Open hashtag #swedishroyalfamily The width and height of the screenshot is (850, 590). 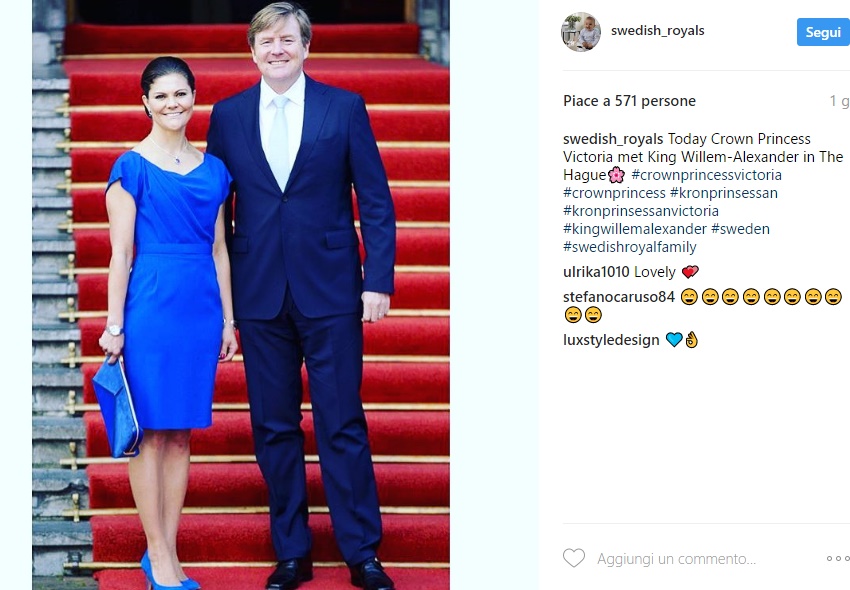(x=630, y=247)
